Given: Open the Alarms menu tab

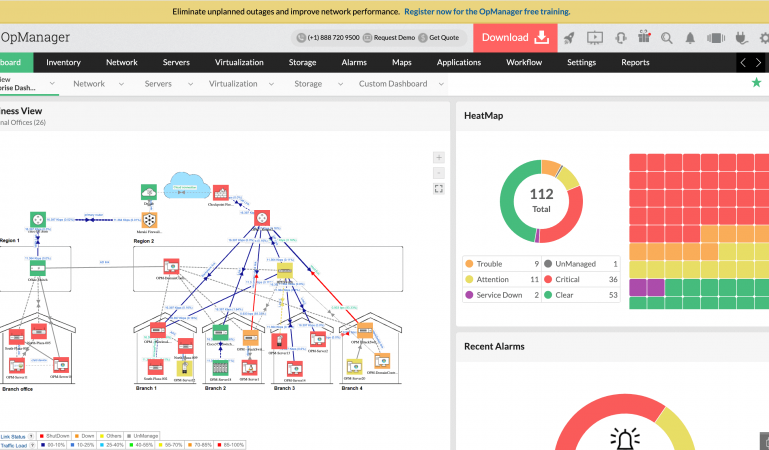Looking at the screenshot, I should [x=354, y=62].
